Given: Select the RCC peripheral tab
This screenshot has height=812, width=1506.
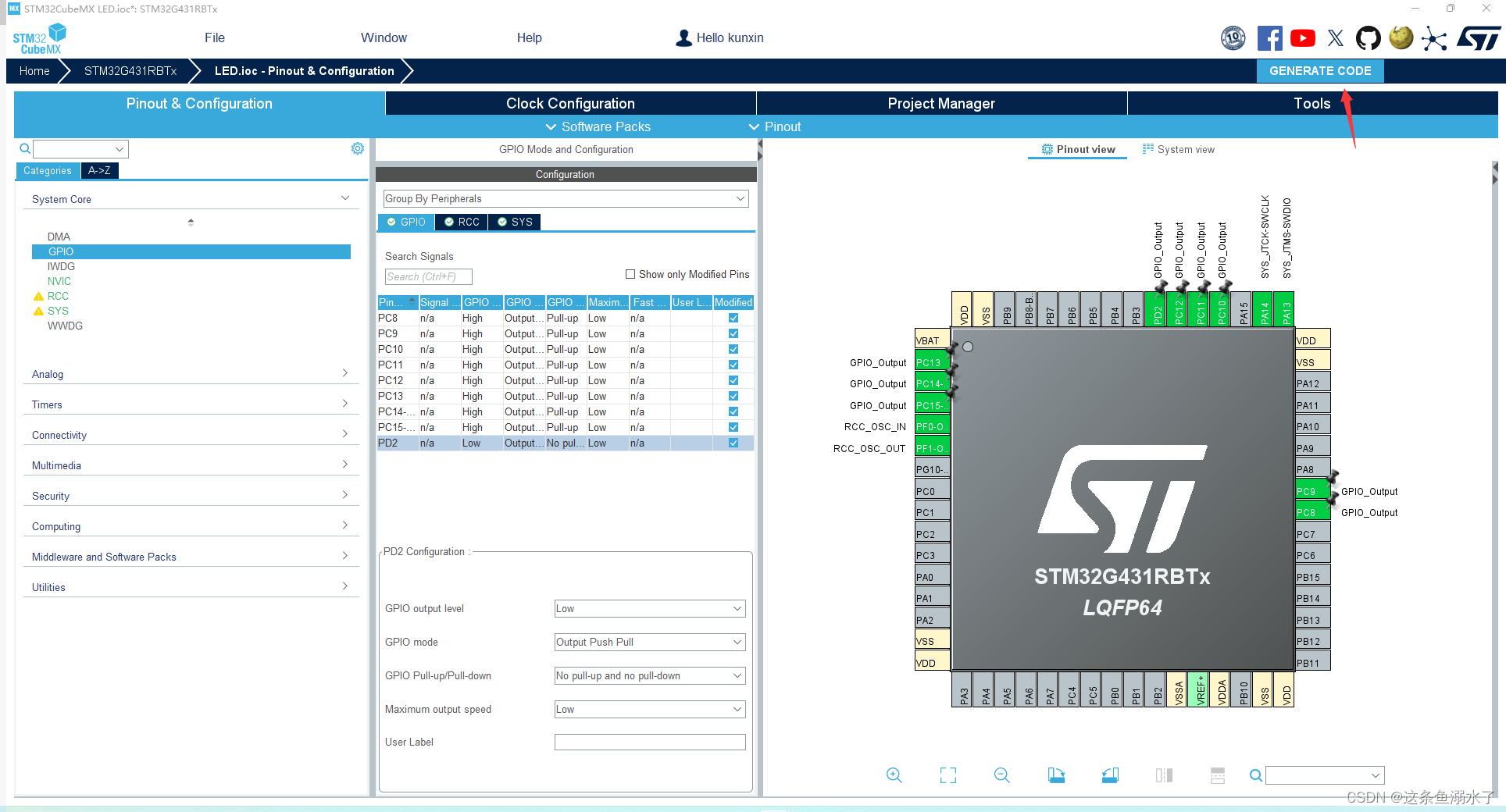Looking at the screenshot, I should click(x=462, y=222).
